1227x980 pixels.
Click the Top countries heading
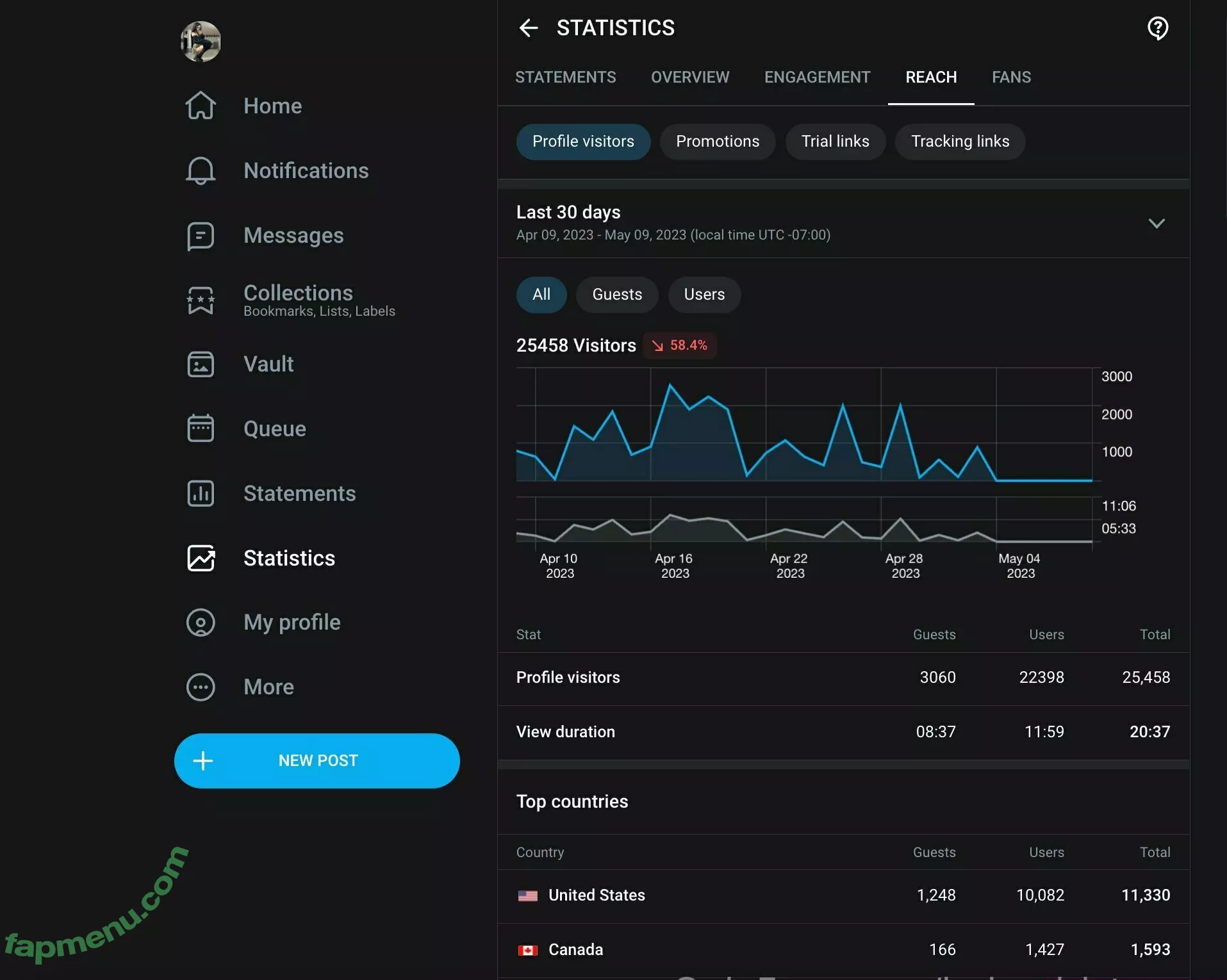tap(572, 802)
